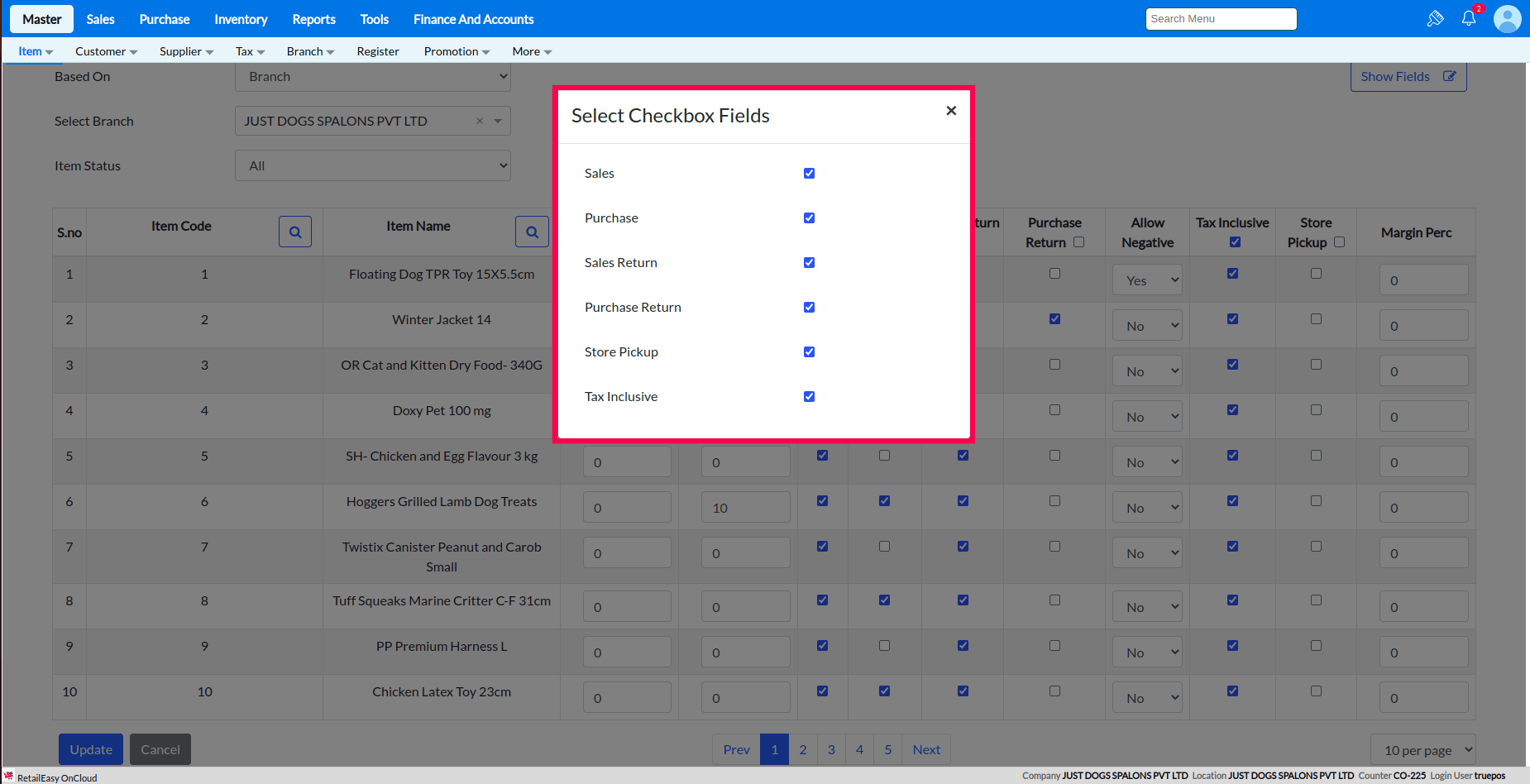The image size is (1530, 784).
Task: Click the Update button
Action: click(x=91, y=749)
